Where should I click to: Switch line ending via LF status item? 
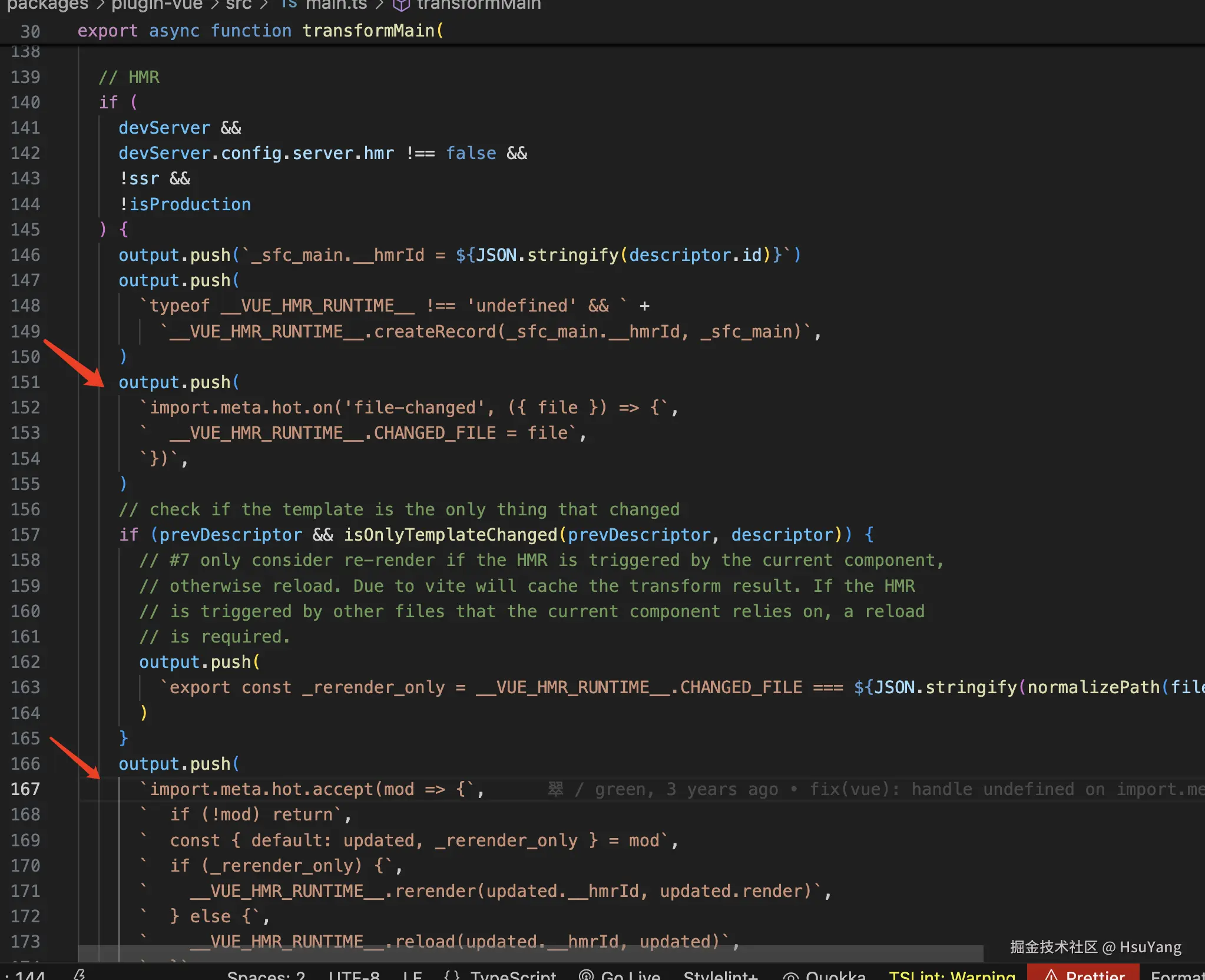tap(412, 975)
